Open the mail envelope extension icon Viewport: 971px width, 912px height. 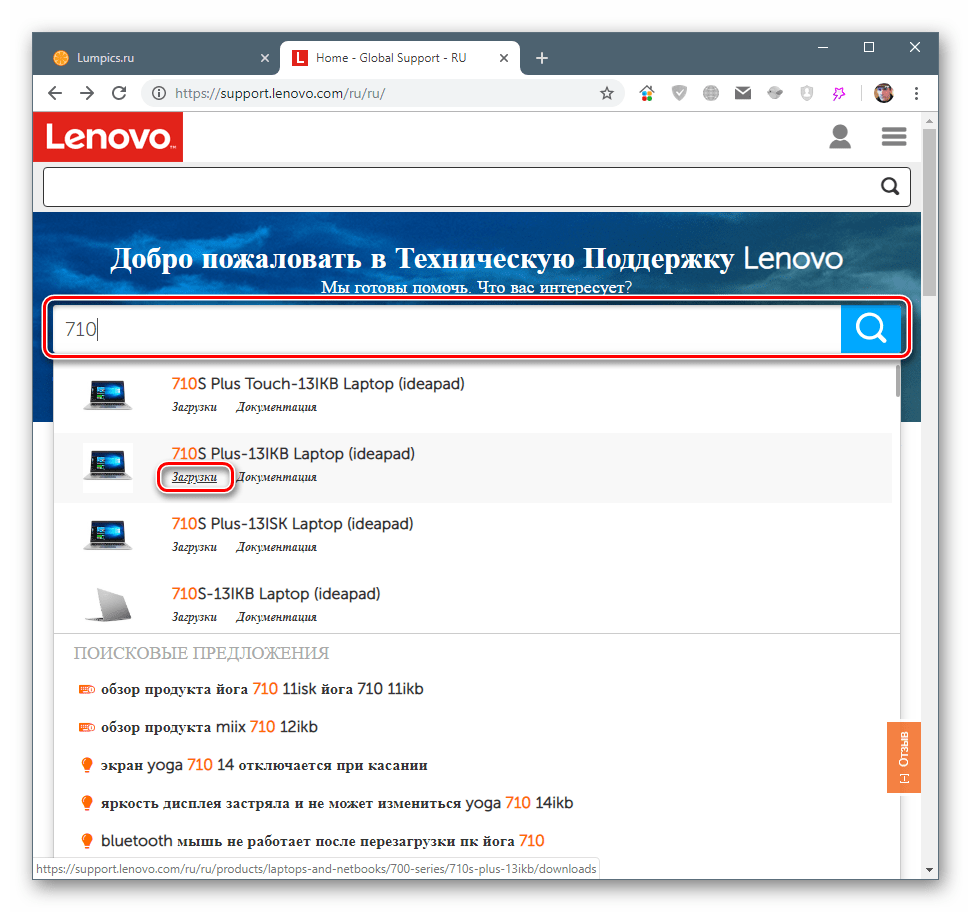click(742, 92)
